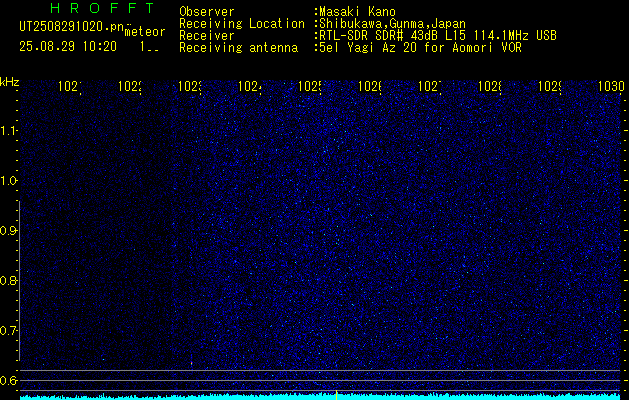Click the cyan signal level strip
Screen dimensions: 629x400
click(321, 397)
